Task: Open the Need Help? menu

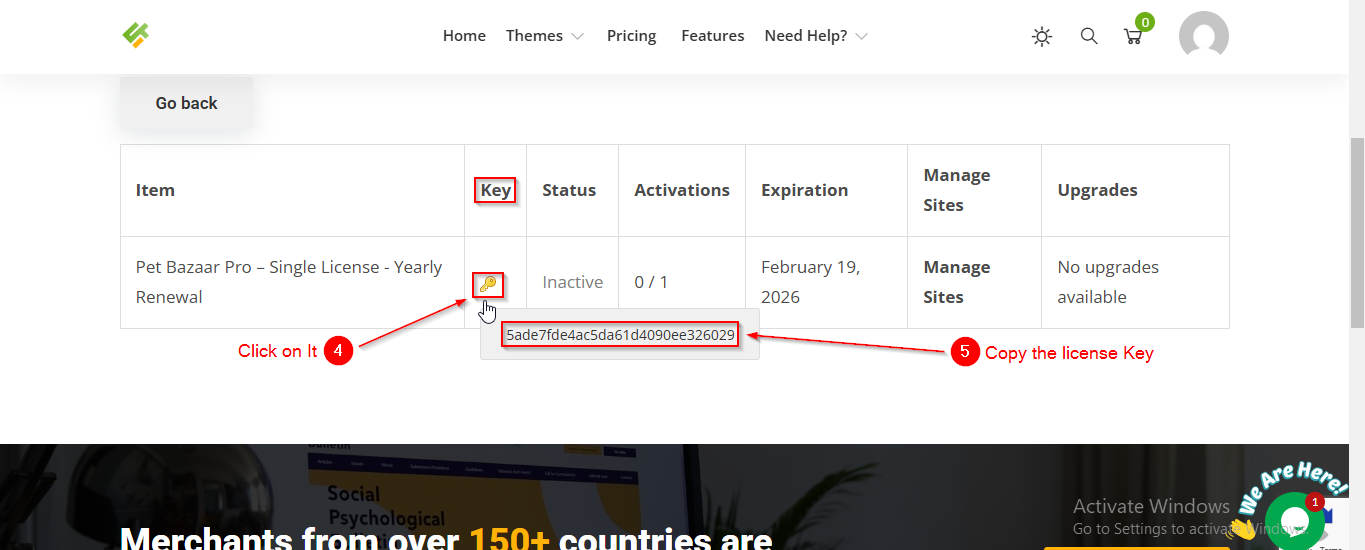Action: coord(806,36)
